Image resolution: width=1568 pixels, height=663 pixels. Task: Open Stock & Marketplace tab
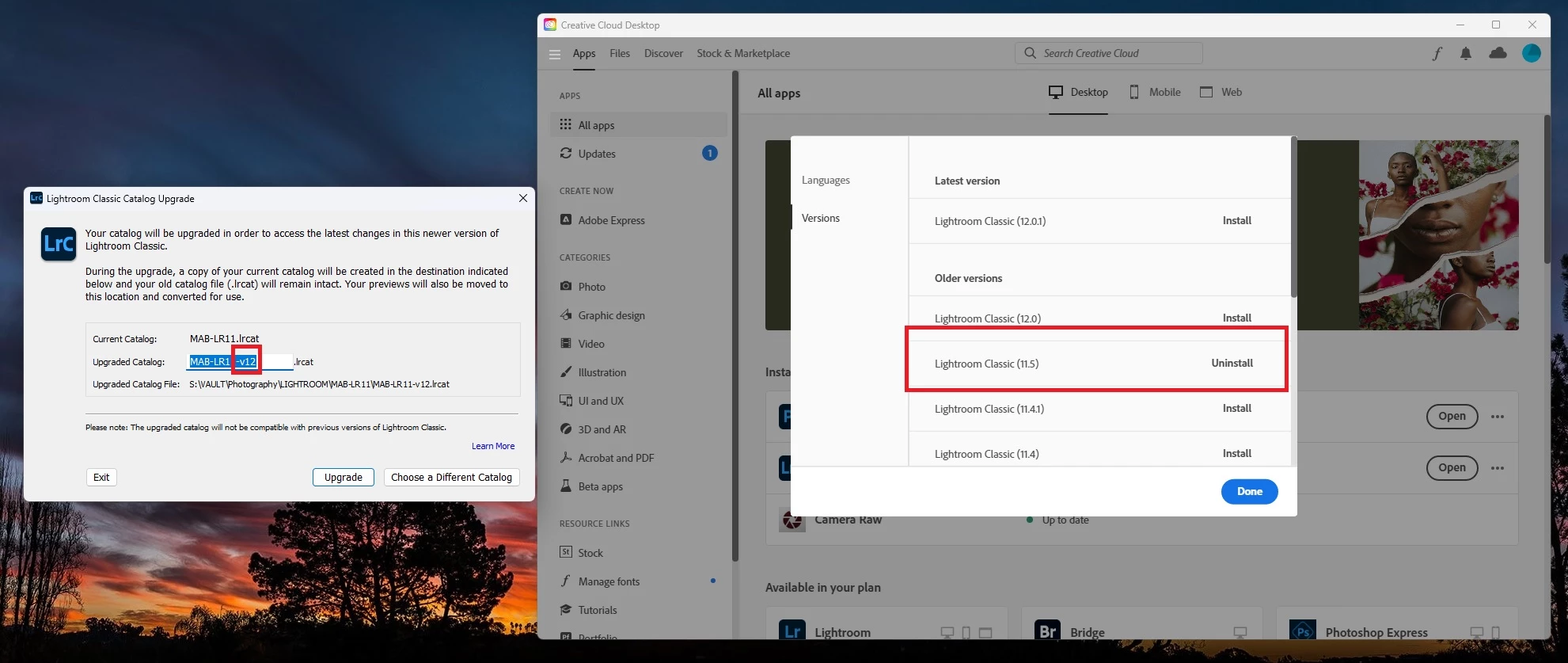coord(743,53)
